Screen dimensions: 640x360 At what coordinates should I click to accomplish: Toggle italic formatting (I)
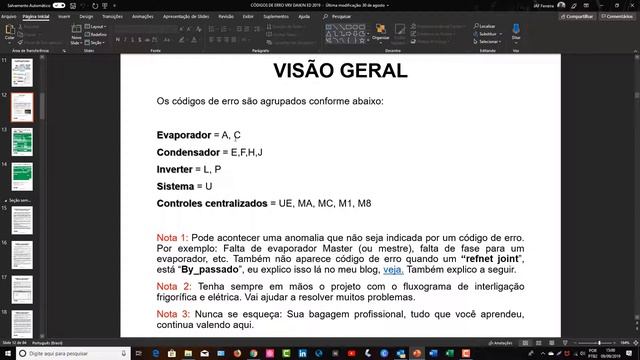tap(125, 40)
